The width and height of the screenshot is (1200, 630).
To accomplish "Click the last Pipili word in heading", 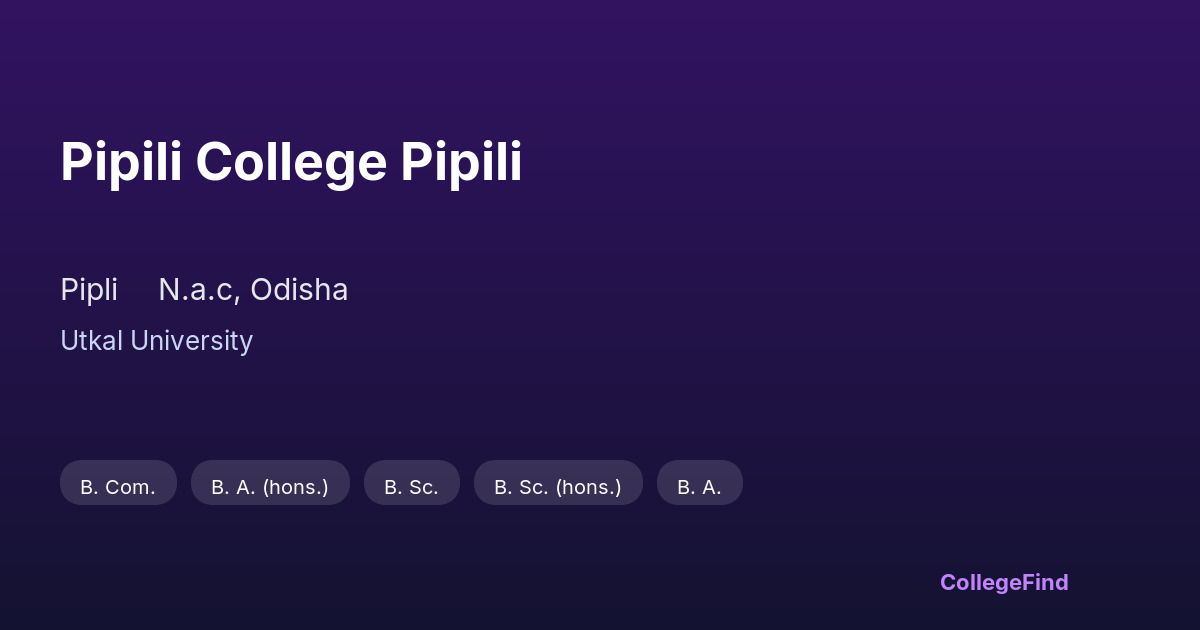I will click(x=461, y=162).
